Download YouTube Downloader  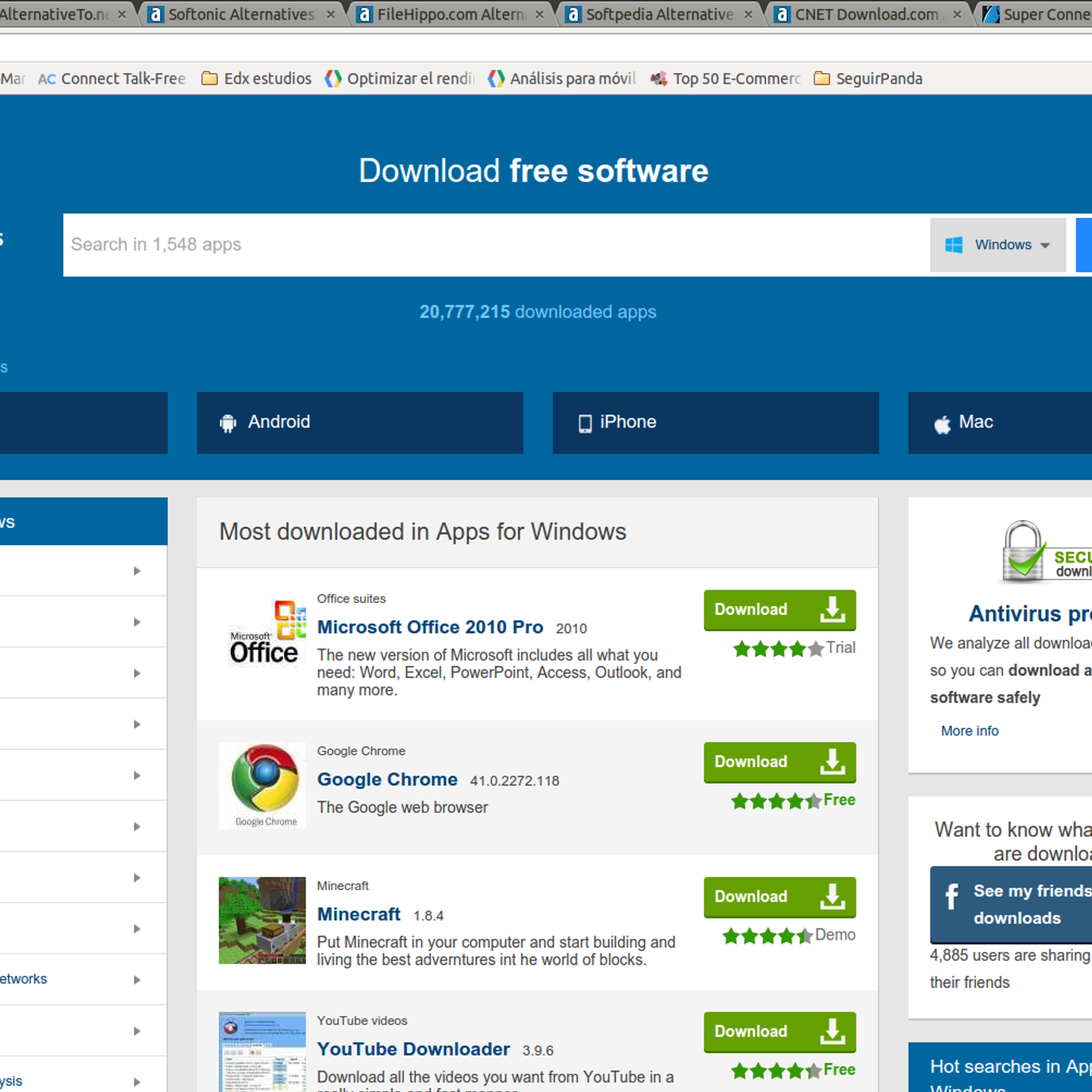pyautogui.click(x=779, y=1031)
